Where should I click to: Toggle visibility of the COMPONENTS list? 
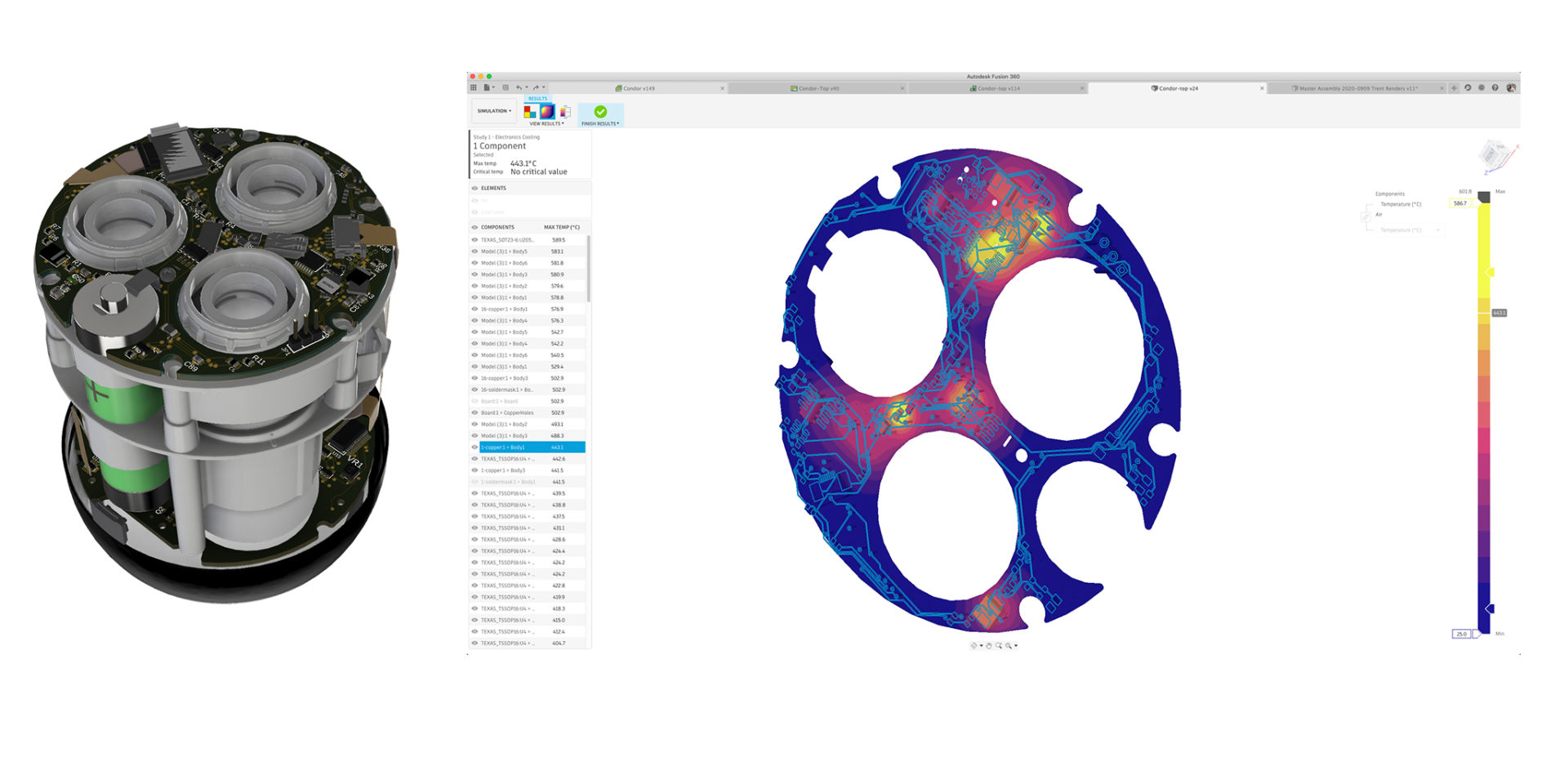tap(474, 227)
